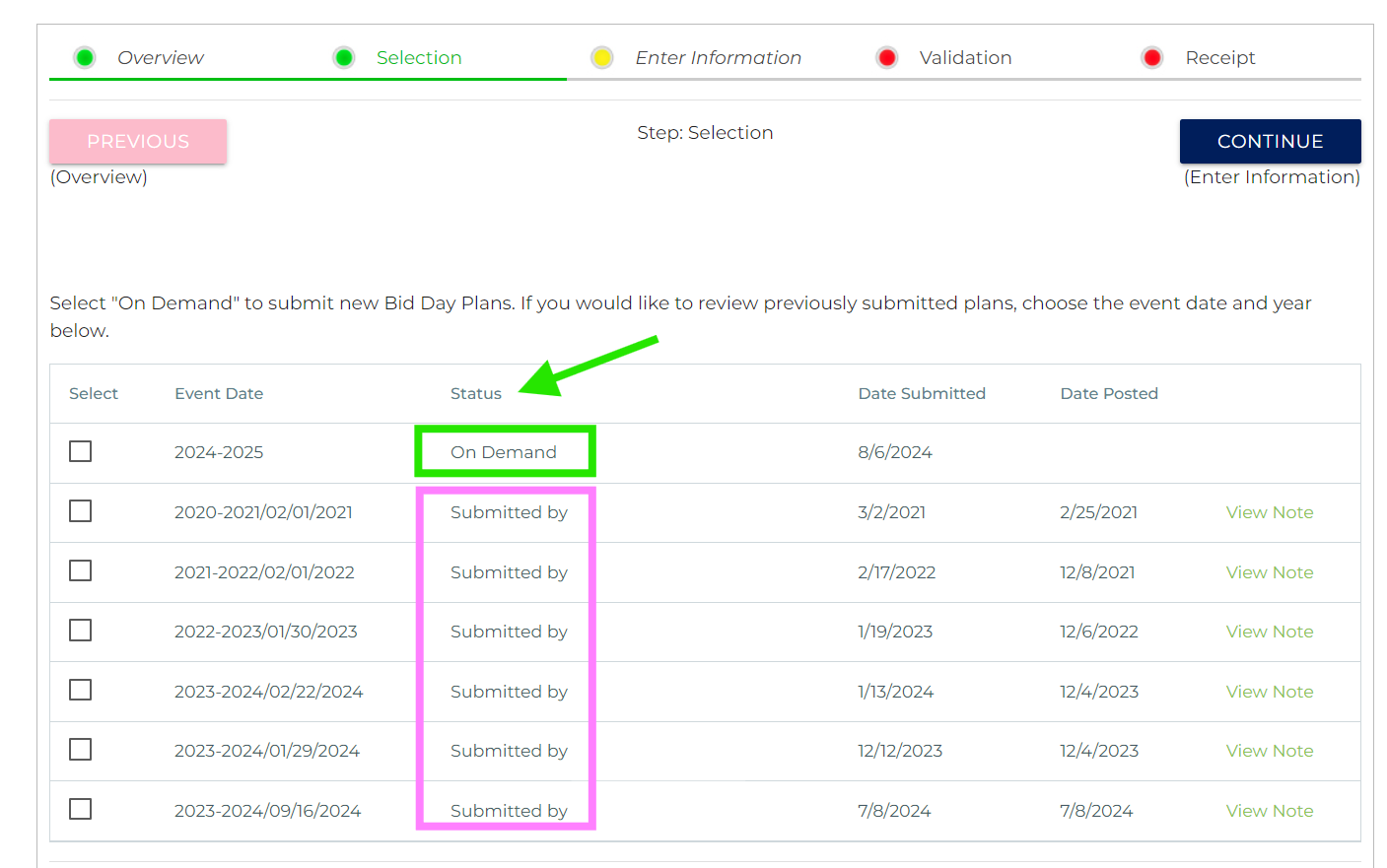
Task: Select the 2024-2025 On Demand checkbox
Action: tap(81, 451)
